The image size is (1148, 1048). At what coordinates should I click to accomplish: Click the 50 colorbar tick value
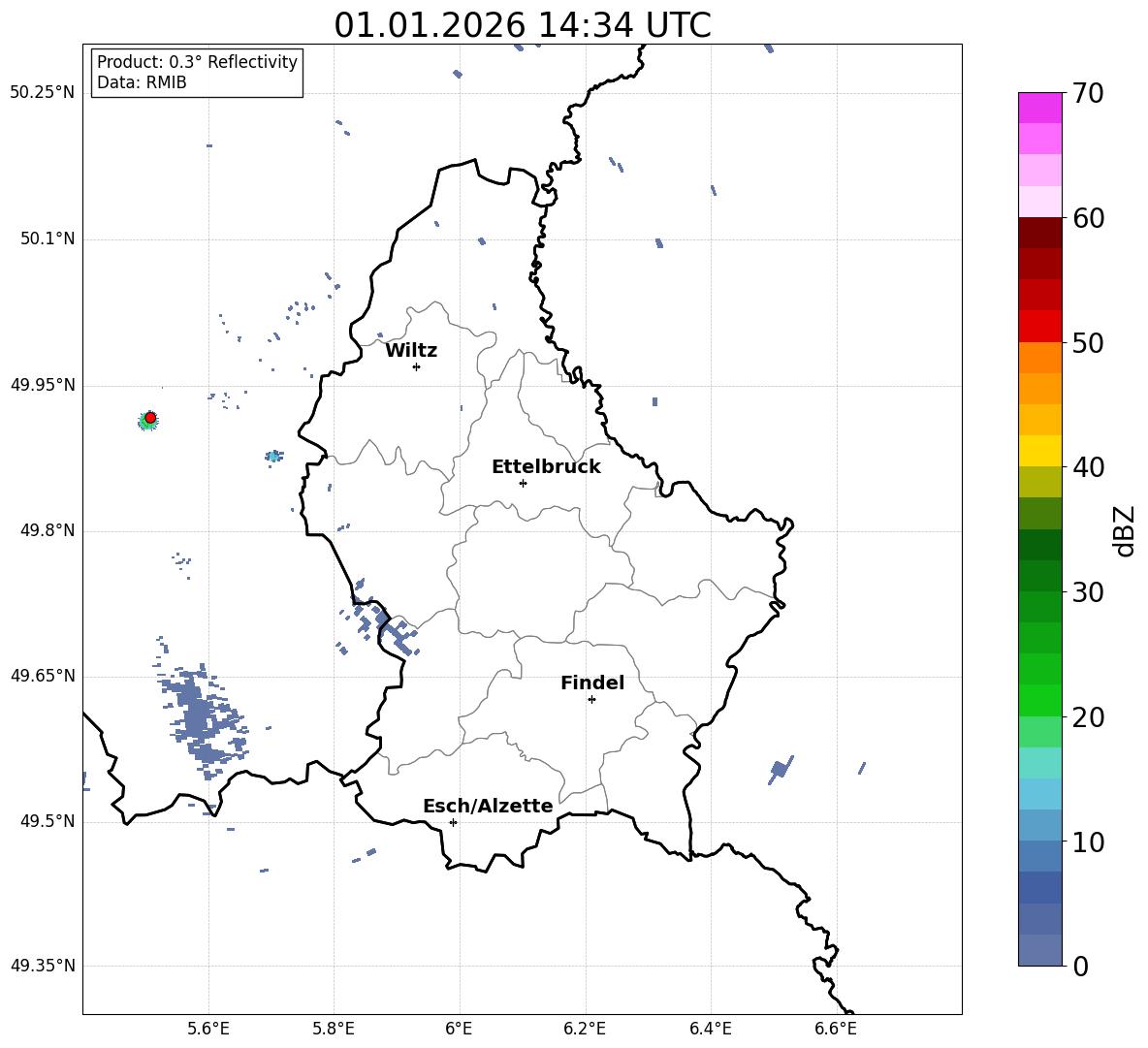[1088, 343]
